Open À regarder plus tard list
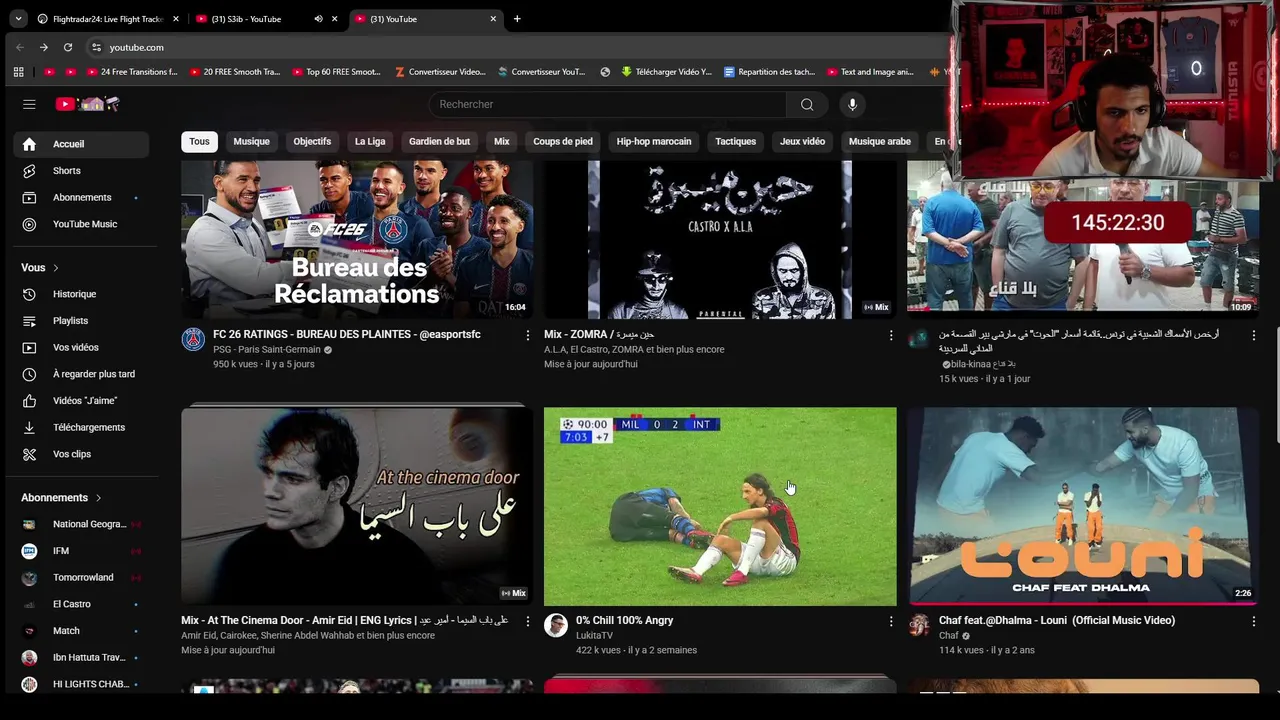The image size is (1280, 720). point(81,374)
